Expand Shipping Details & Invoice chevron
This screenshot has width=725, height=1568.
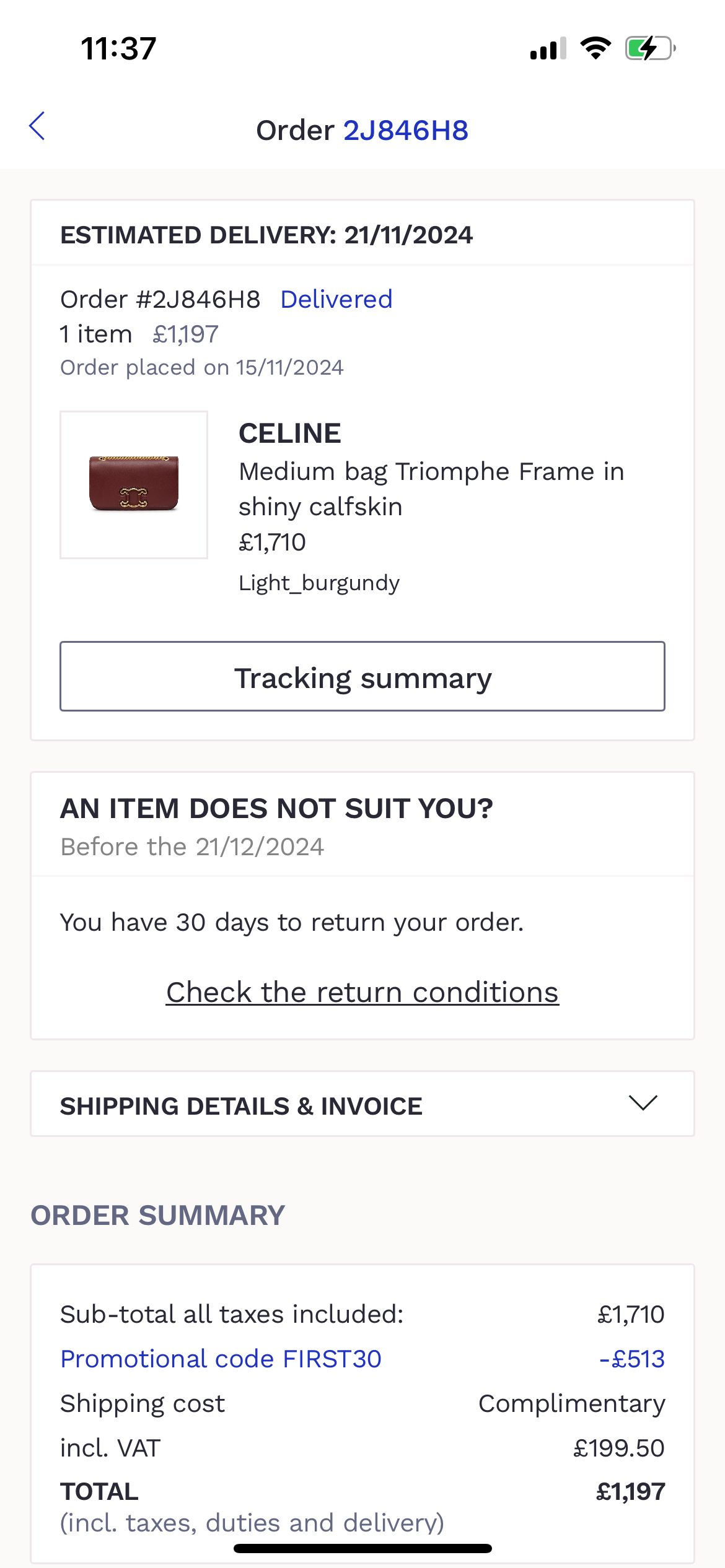[x=643, y=1103]
